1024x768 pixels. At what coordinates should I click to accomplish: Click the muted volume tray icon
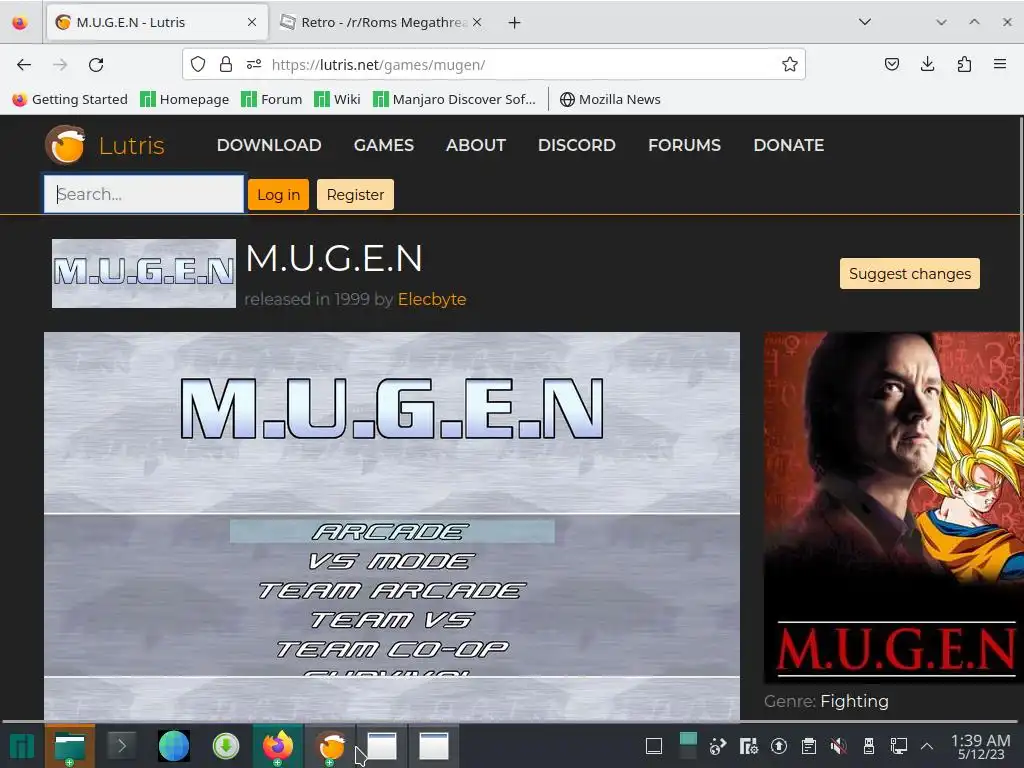click(x=839, y=746)
